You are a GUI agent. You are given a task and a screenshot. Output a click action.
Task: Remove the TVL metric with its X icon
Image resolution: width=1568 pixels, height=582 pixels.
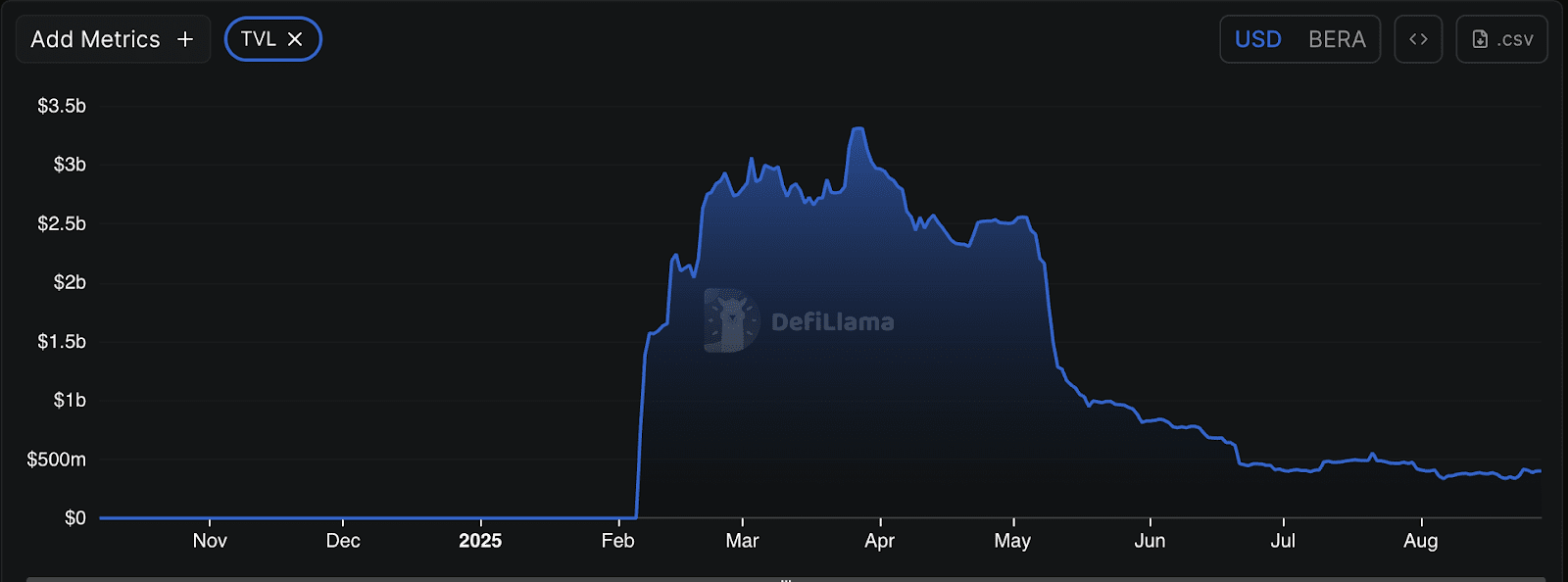click(295, 39)
